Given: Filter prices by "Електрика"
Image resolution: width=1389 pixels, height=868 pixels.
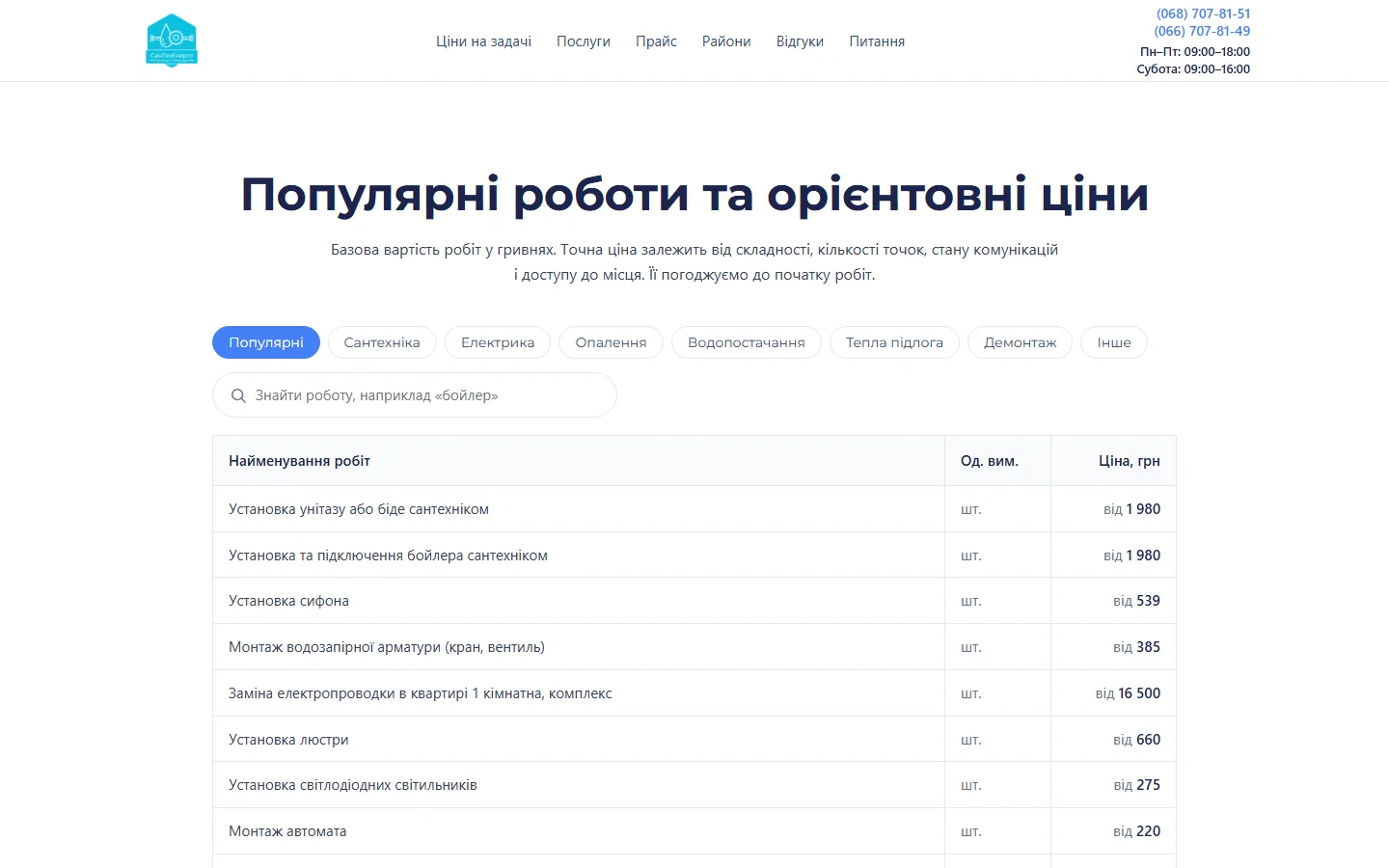Looking at the screenshot, I should click(x=498, y=342).
